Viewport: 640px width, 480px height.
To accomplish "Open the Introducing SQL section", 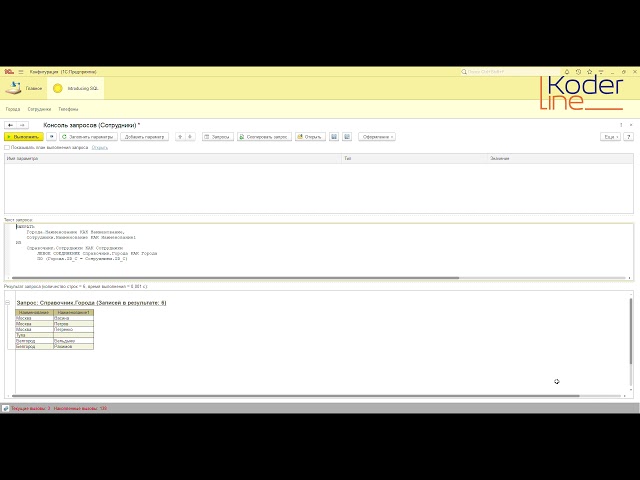I will click(x=76, y=88).
